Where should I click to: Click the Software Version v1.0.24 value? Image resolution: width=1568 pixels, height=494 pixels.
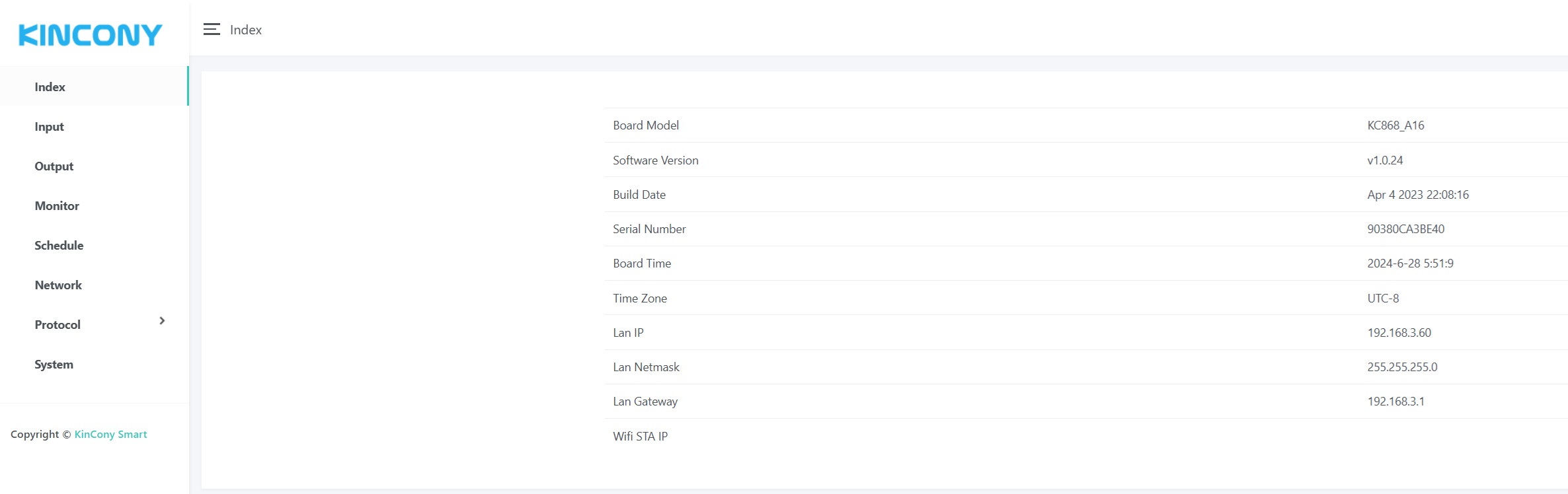tap(1385, 160)
